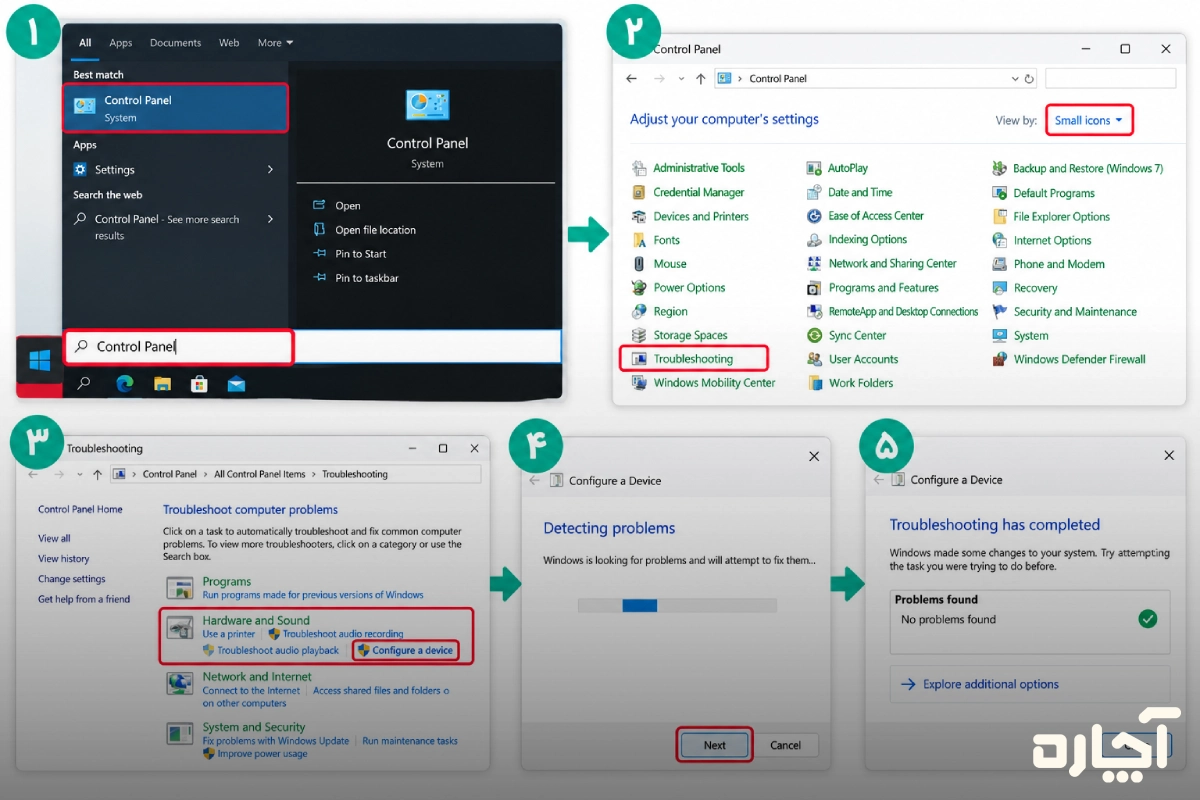Switch to the Apps search tab
Screen dimensions: 1200x800
click(x=121, y=43)
